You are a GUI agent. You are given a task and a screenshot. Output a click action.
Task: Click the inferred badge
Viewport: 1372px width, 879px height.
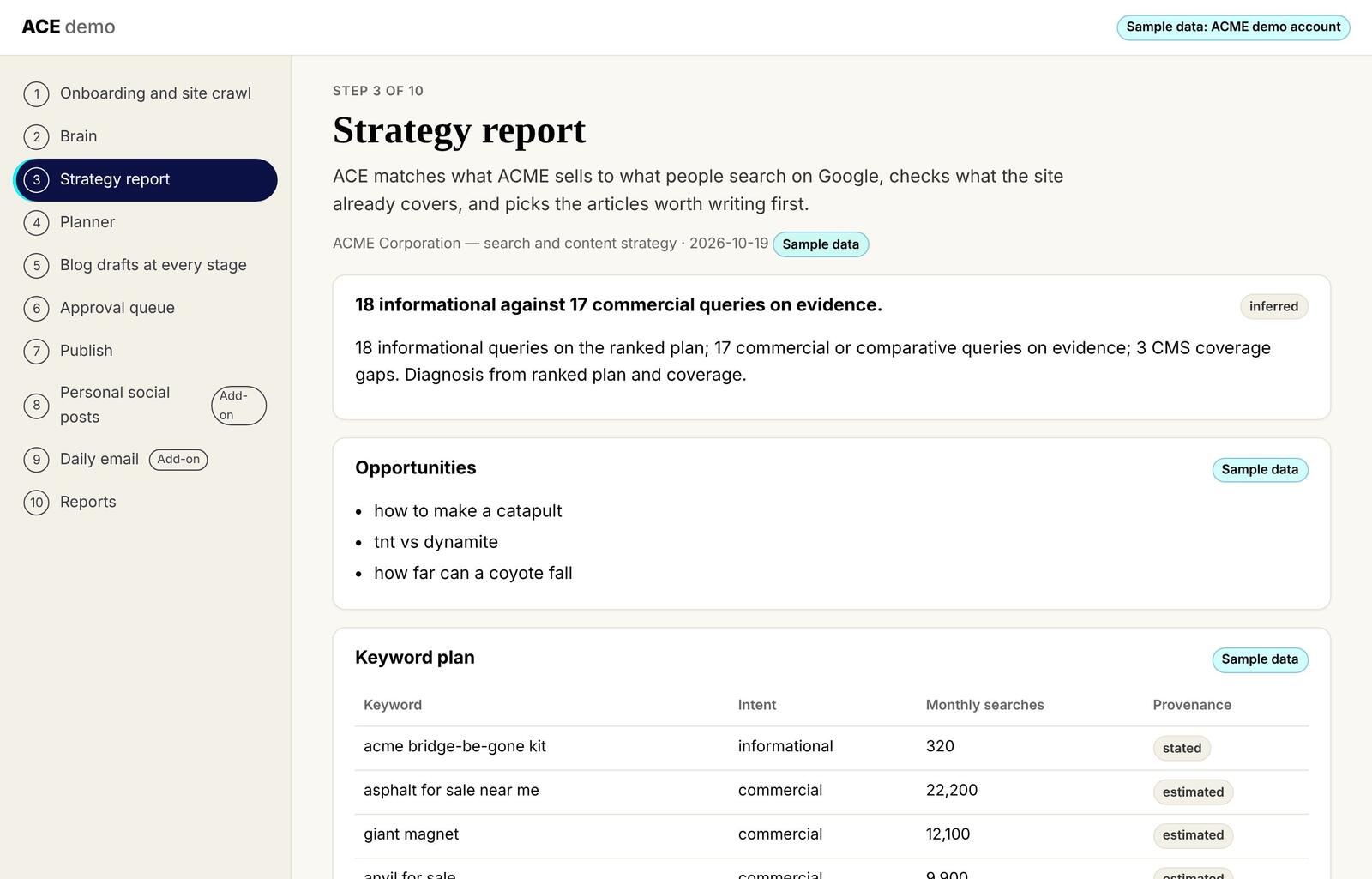pyautogui.click(x=1273, y=307)
